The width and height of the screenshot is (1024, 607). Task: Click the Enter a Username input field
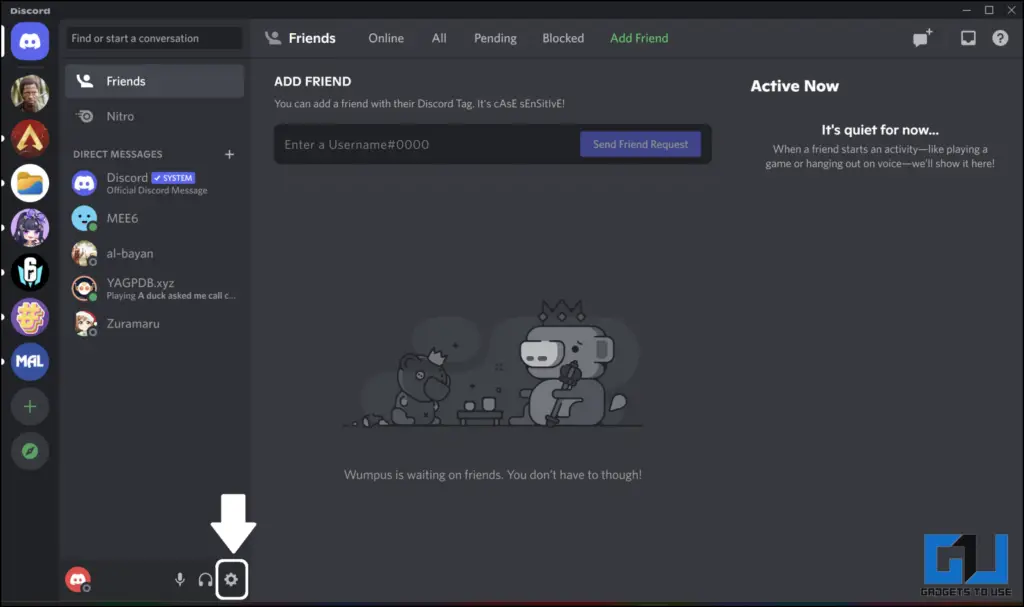[x=420, y=143]
